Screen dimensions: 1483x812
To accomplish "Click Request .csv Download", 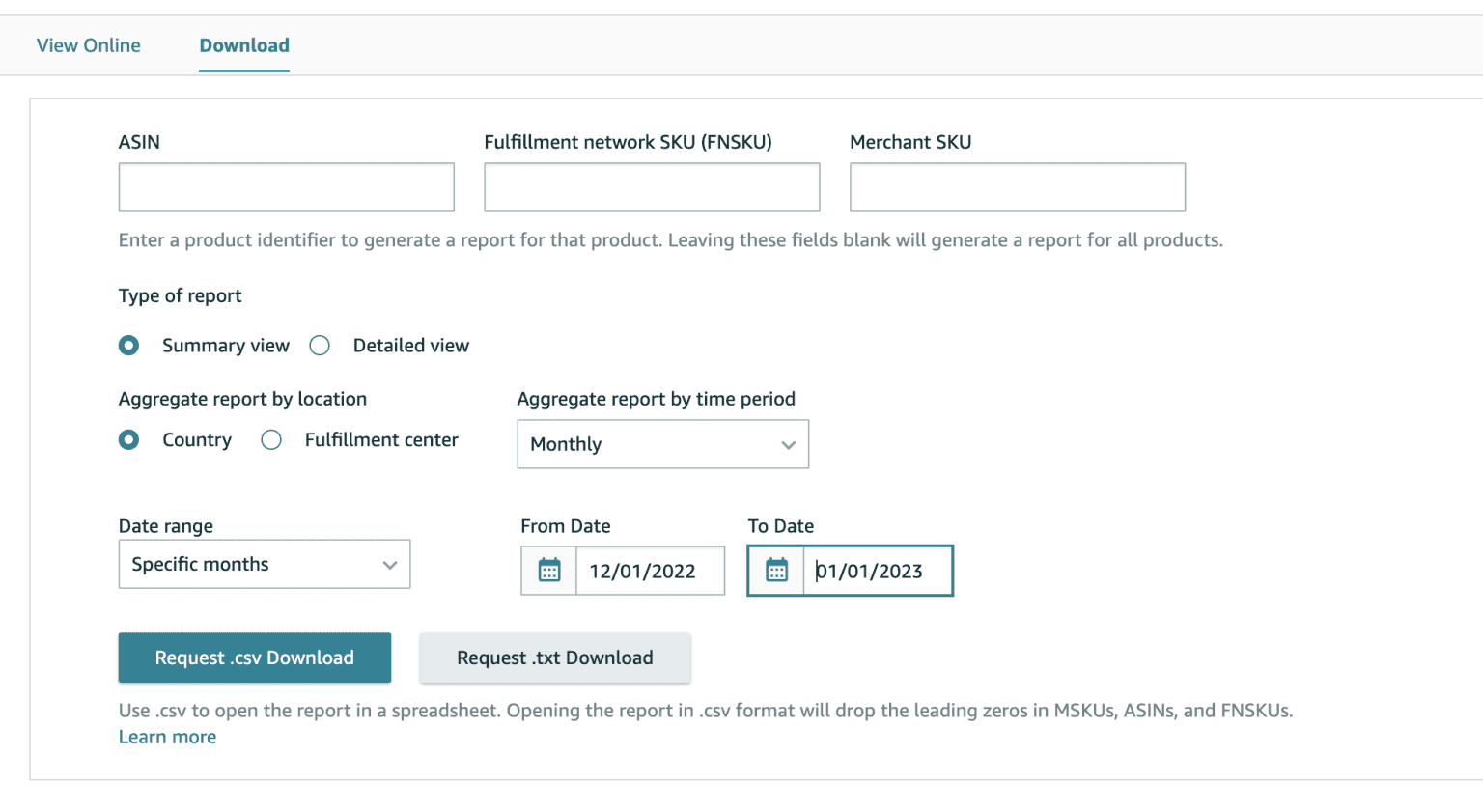I will coord(254,658).
